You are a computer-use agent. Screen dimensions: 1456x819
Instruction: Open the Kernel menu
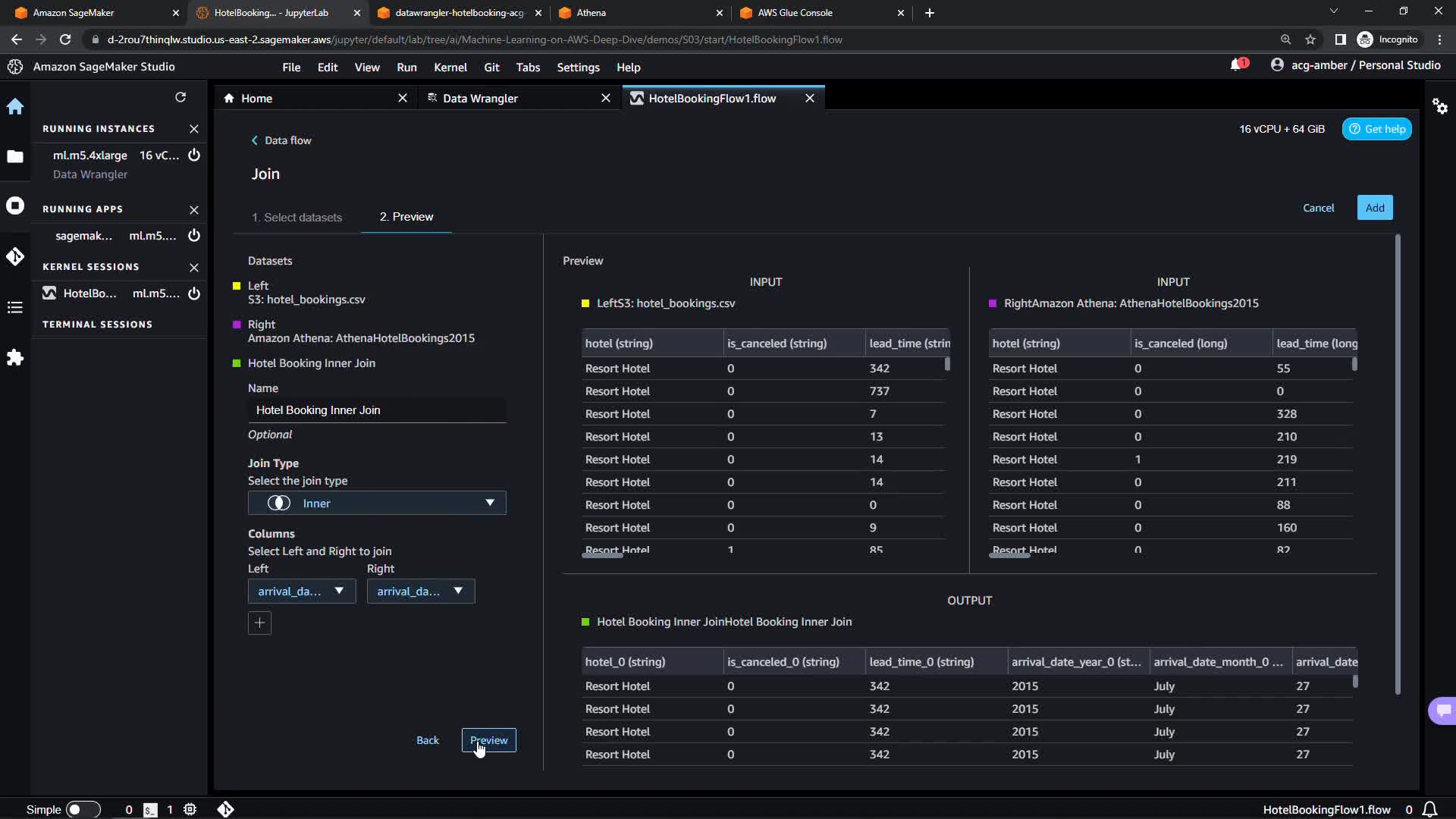(450, 67)
